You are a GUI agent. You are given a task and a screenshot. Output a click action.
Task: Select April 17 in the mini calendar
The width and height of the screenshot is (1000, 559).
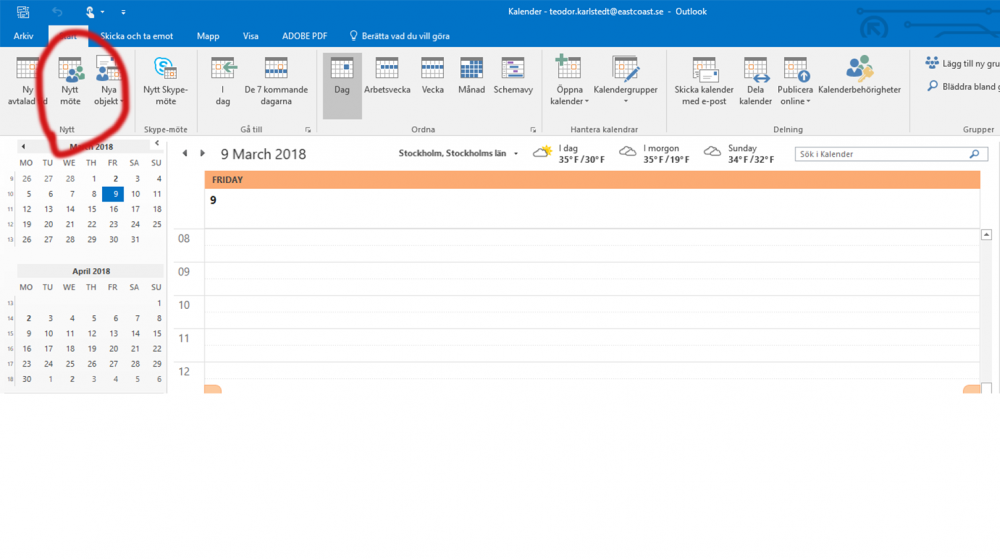[x=47, y=349]
